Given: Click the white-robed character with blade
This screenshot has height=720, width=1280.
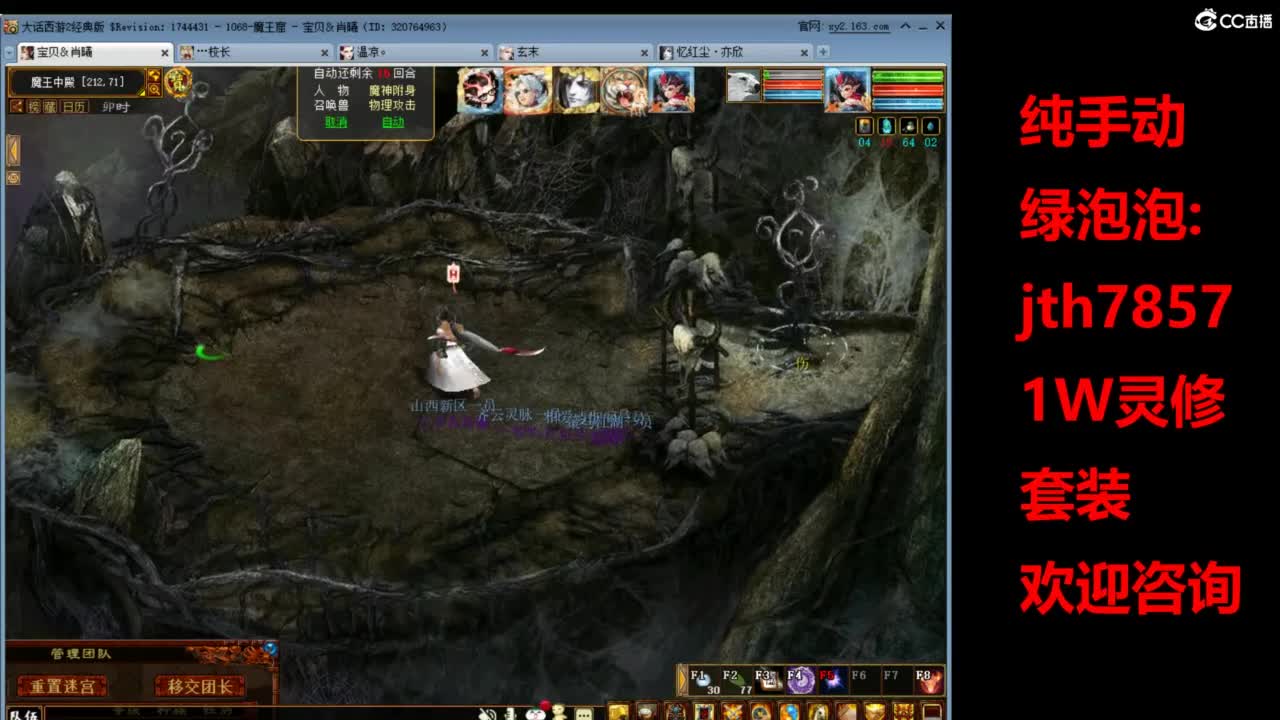Looking at the screenshot, I should (458, 352).
